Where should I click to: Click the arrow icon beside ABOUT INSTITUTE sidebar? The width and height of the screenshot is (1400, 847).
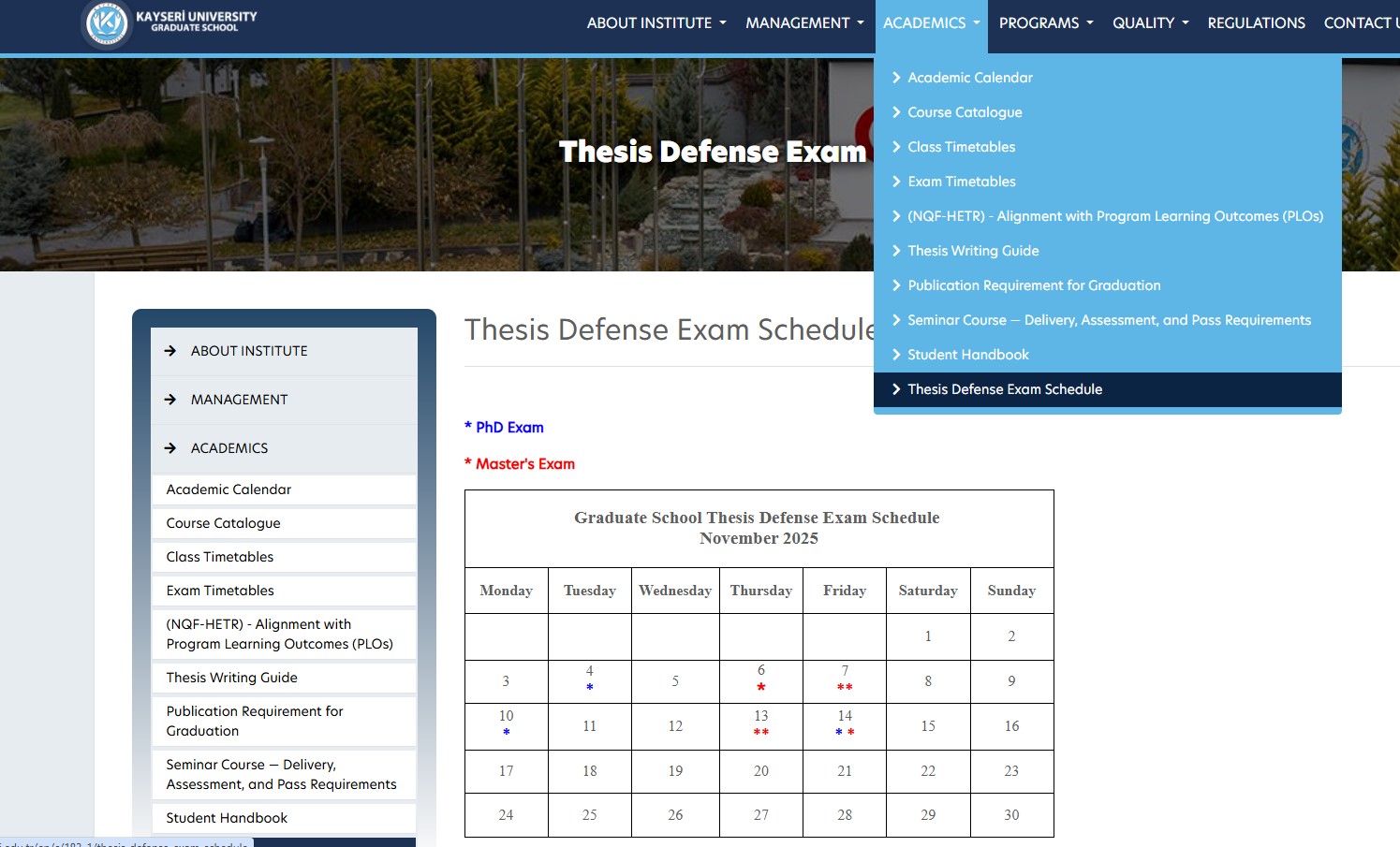pos(170,351)
